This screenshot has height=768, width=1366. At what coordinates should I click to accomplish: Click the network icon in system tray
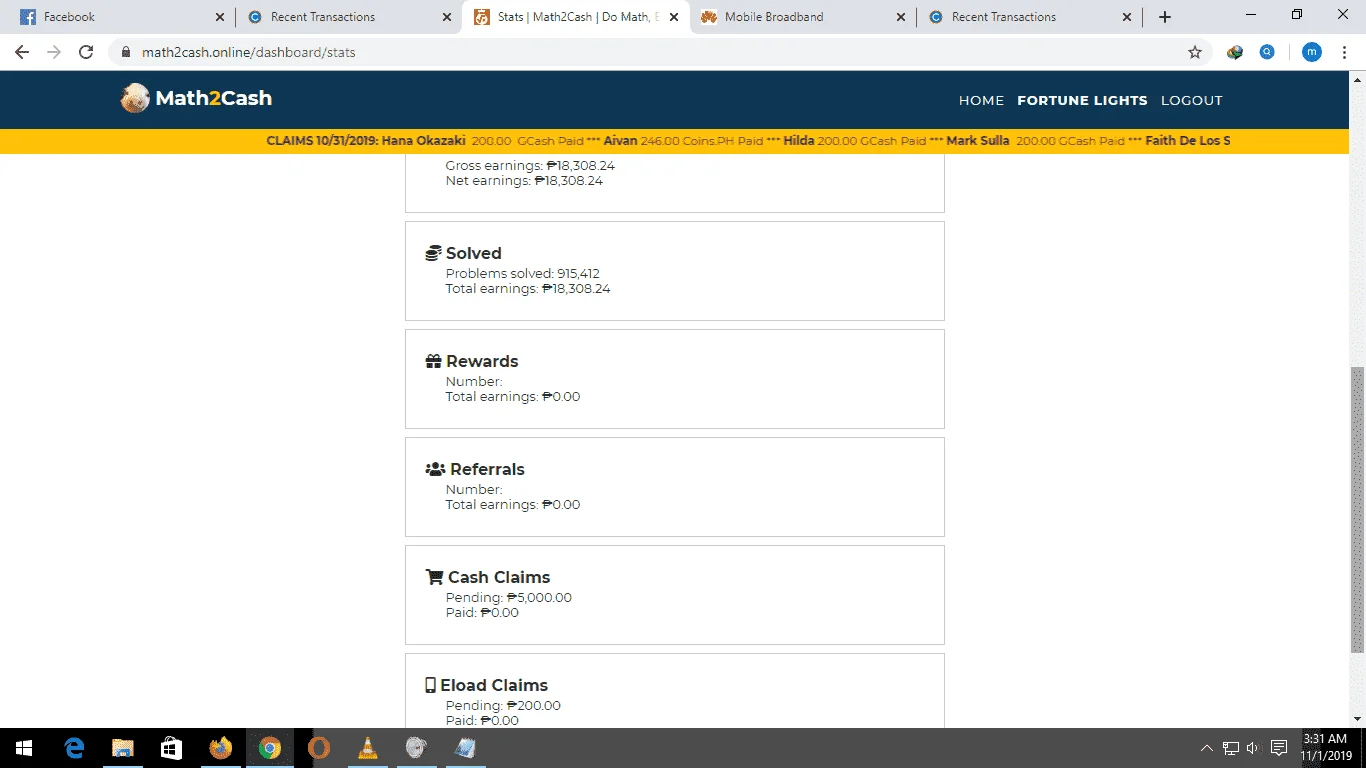click(1231, 748)
